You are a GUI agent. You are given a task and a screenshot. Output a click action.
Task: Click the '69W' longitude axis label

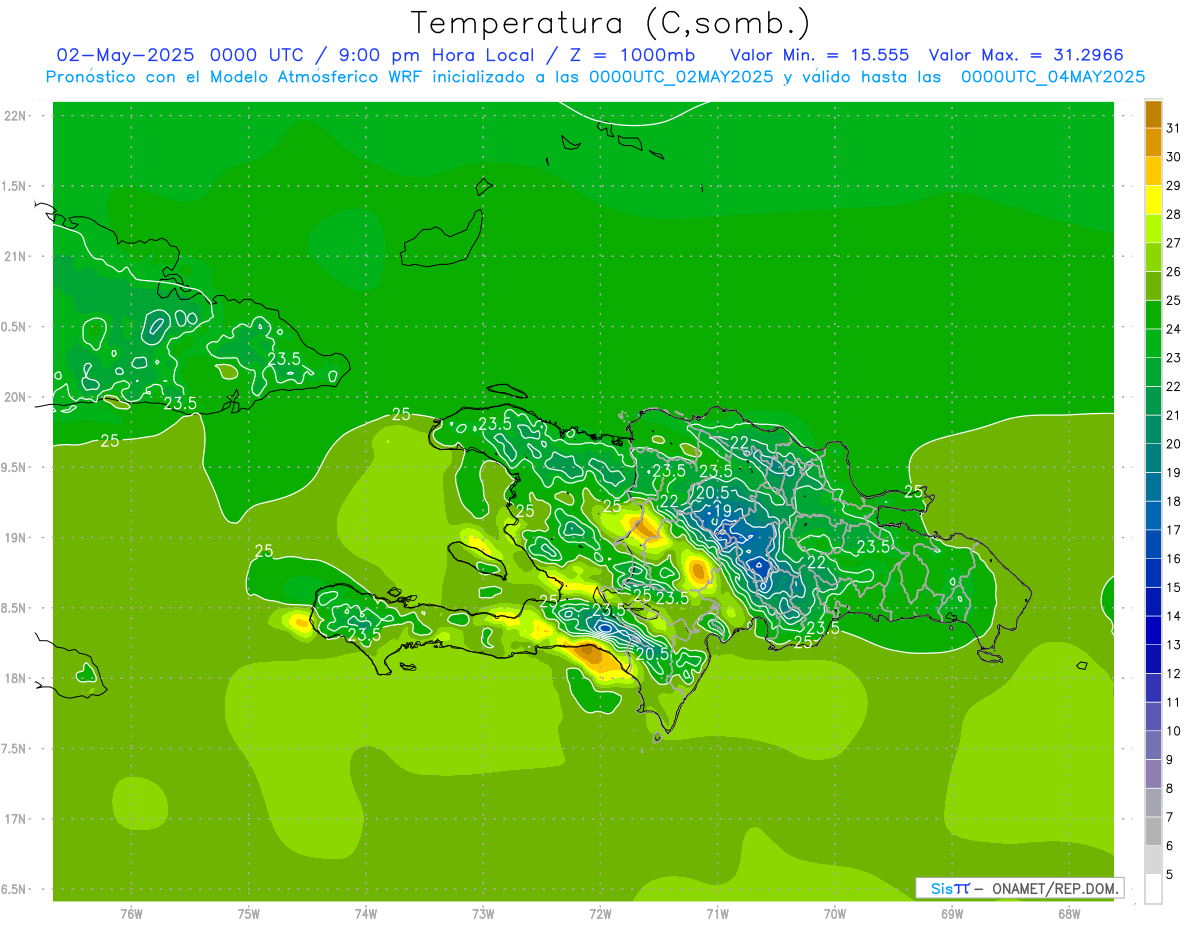click(x=952, y=913)
